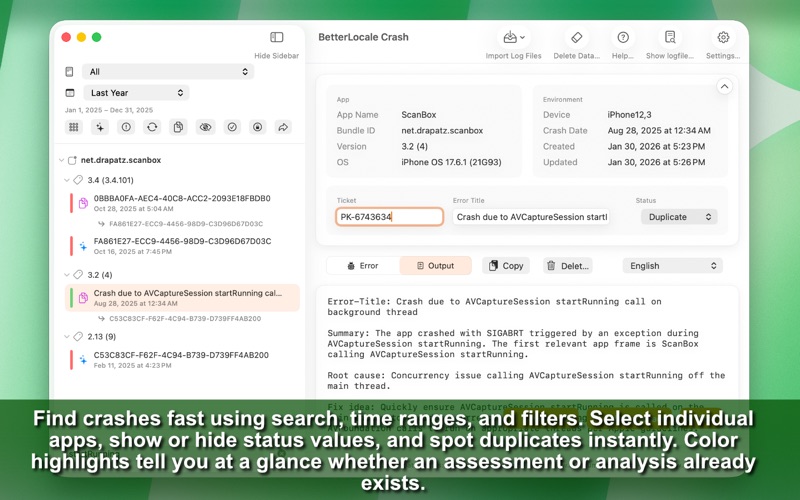This screenshot has width=800, height=500.
Task: Open Settings gear icon
Action: pos(723,37)
